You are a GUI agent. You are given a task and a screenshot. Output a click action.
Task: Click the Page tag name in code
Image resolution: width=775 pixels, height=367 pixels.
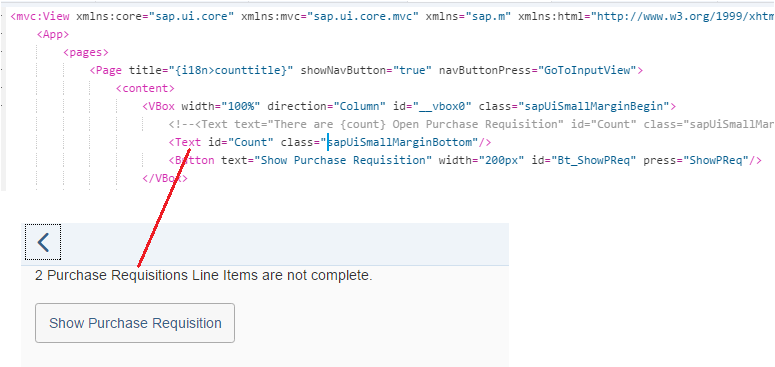click(105, 70)
